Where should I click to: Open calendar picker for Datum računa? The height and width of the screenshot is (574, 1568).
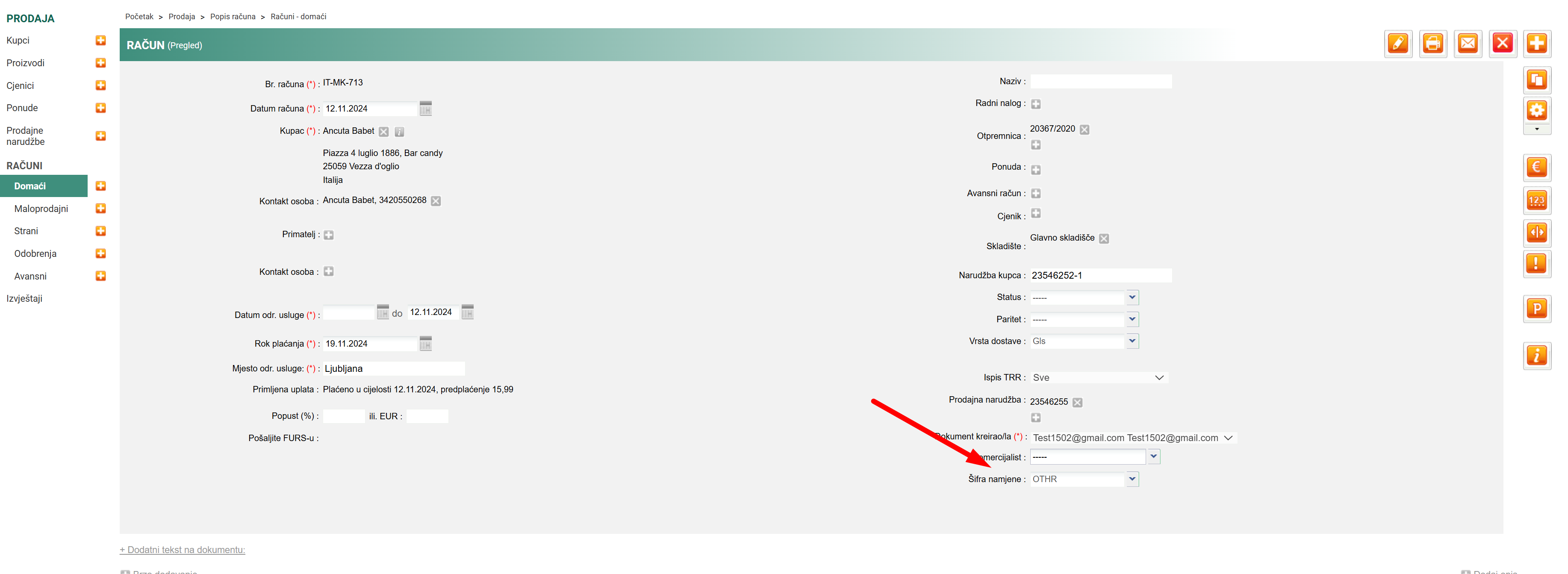pyautogui.click(x=425, y=109)
